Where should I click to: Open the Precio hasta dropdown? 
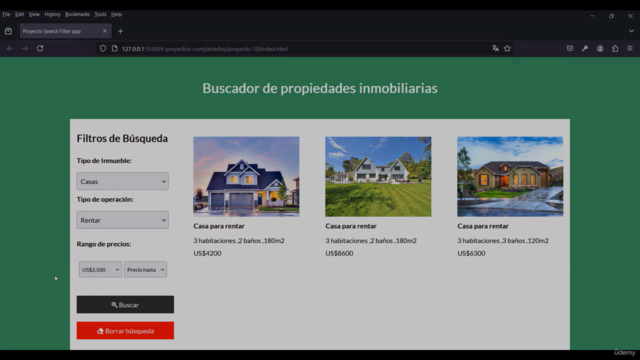145,269
